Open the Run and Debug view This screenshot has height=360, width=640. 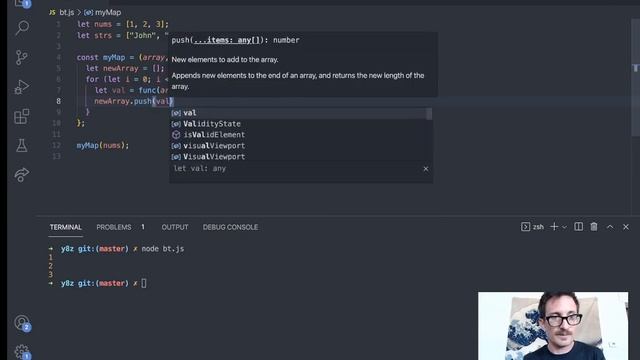(22, 87)
